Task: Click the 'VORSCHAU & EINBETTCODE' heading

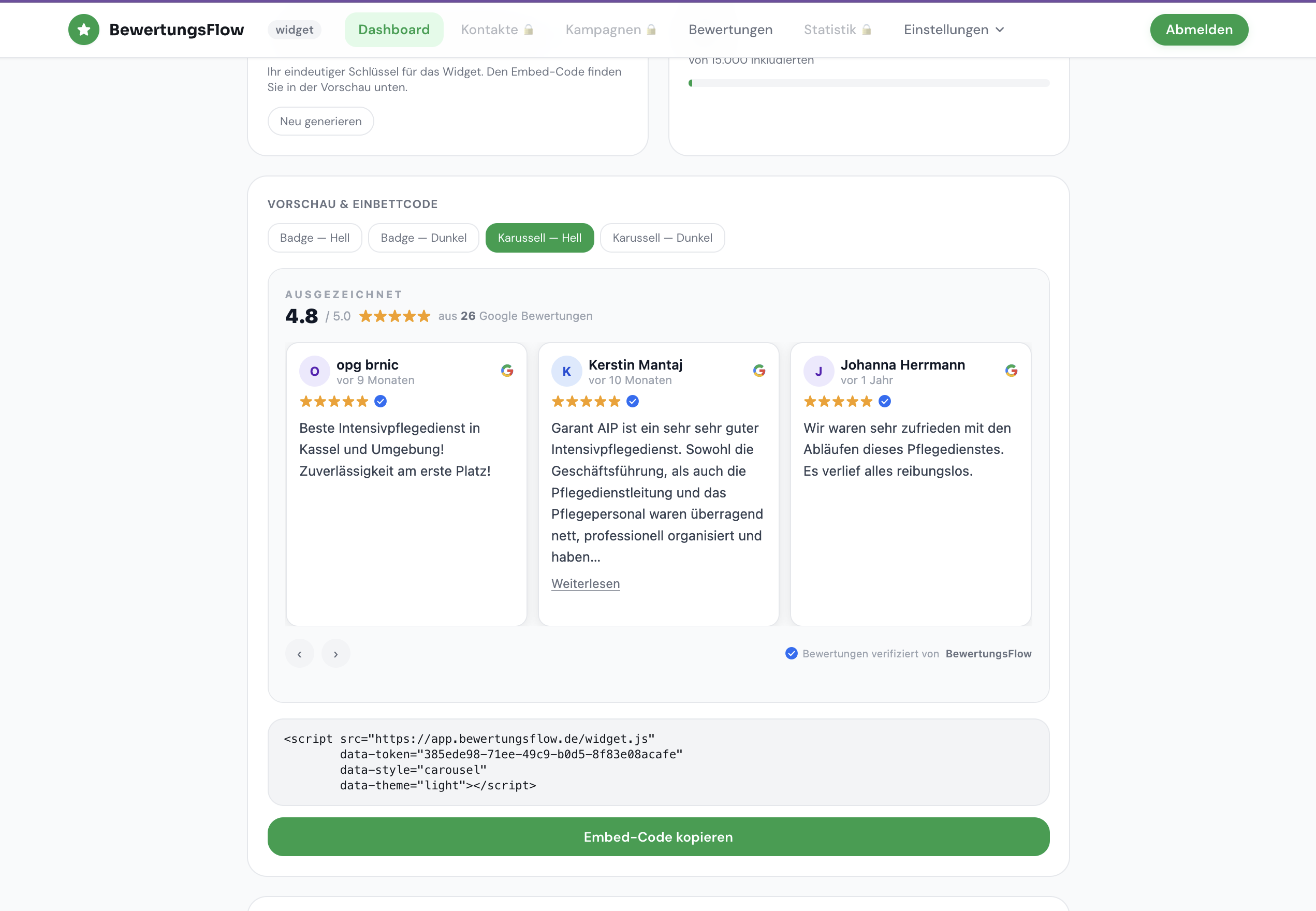Action: 352,204
